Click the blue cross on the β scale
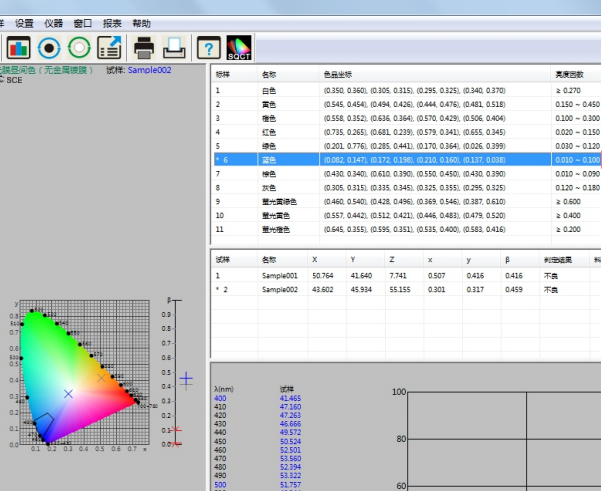 (186, 379)
